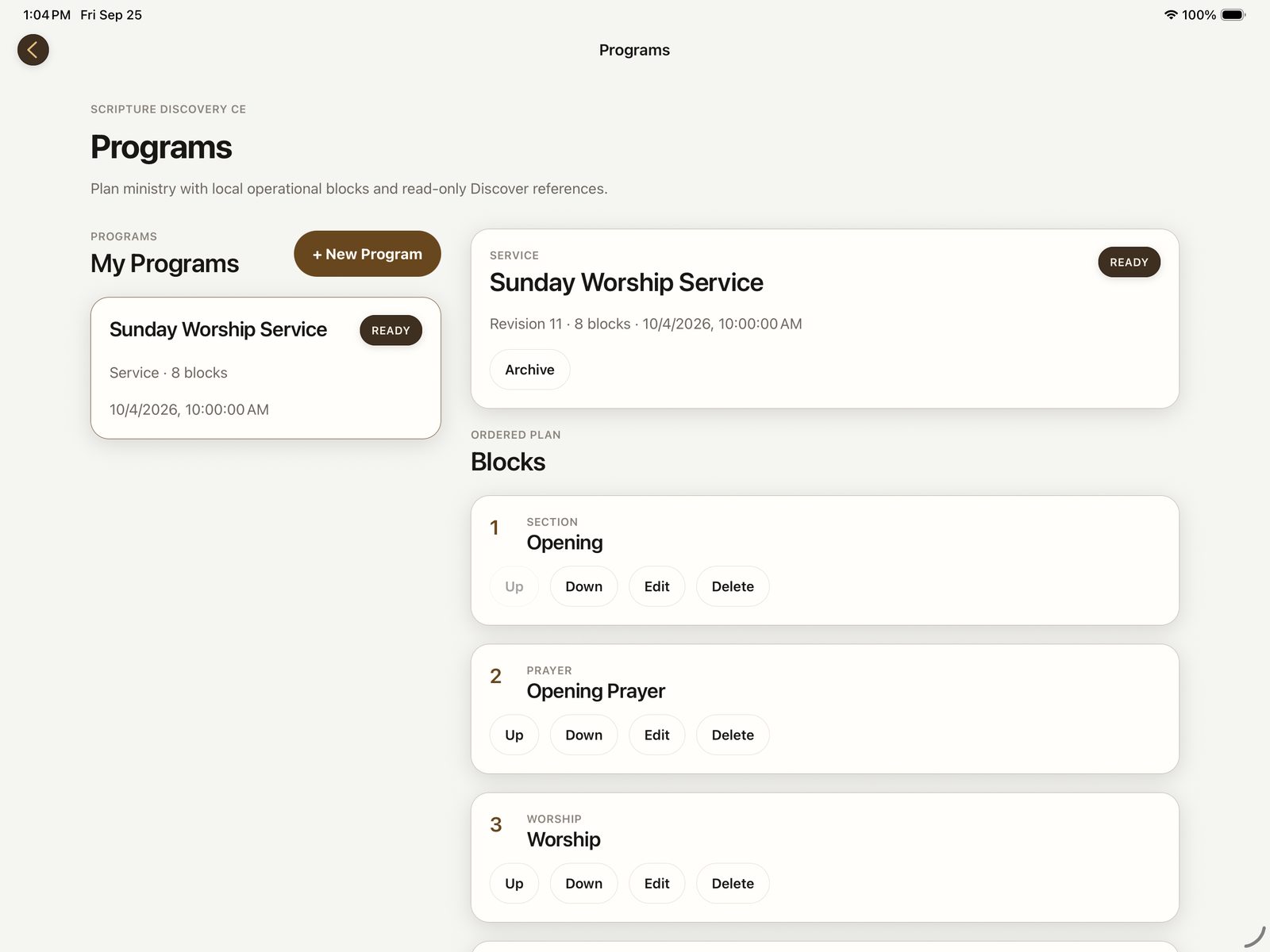Delete the Opening section block
The image size is (1270, 952).
[733, 586]
